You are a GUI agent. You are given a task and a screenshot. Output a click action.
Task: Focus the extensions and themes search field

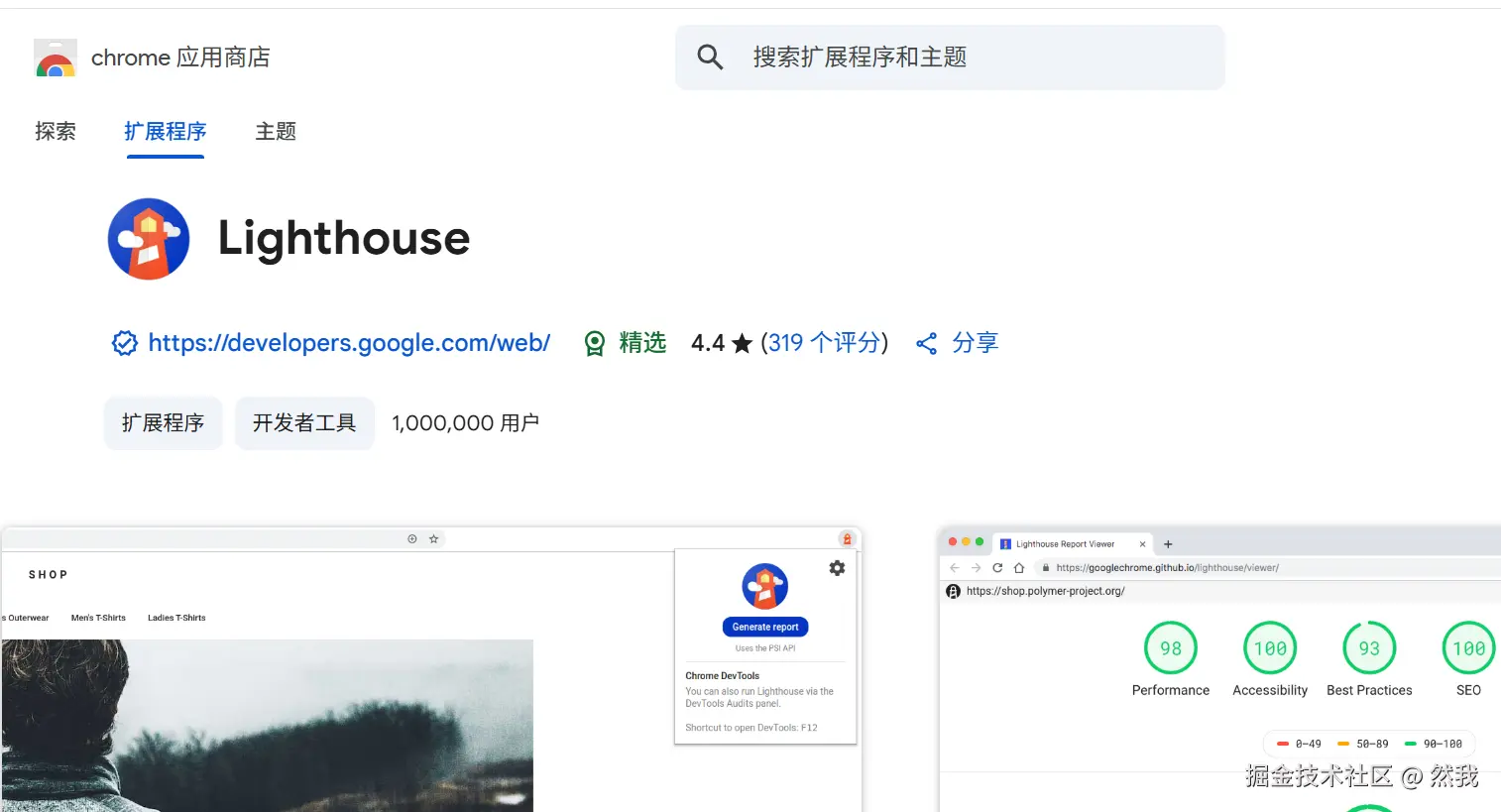click(x=950, y=58)
